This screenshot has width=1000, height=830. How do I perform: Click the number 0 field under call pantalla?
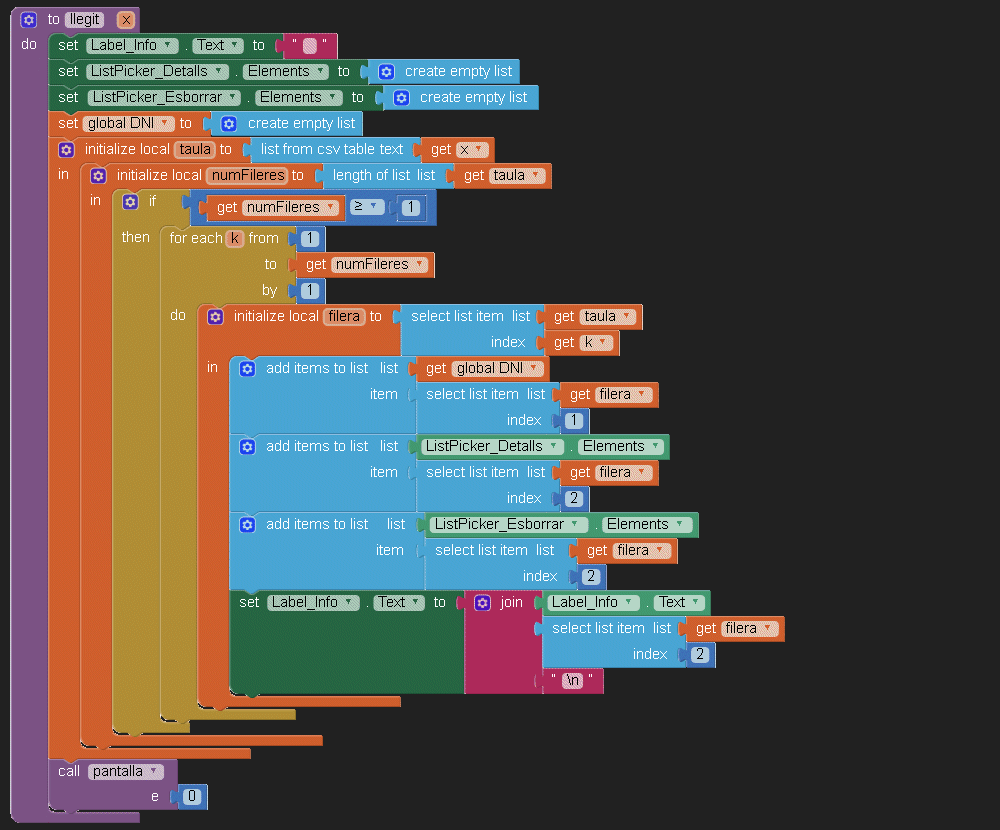pos(193,797)
